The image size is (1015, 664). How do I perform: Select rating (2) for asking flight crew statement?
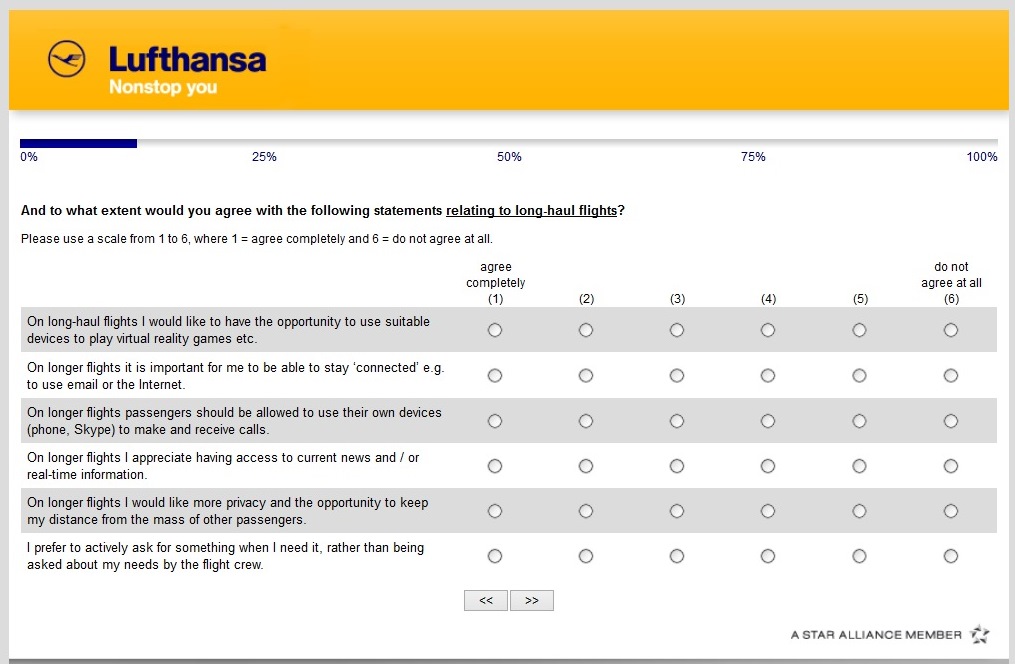(586, 556)
